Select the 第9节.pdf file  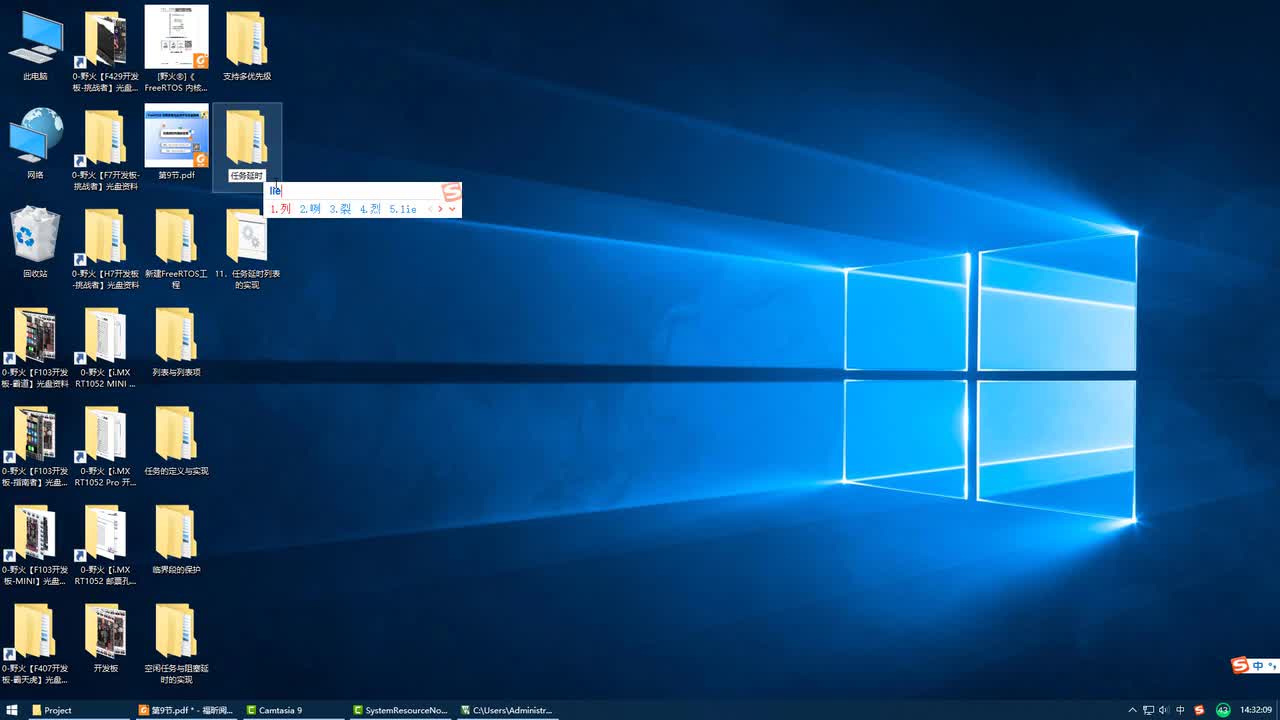[176, 142]
